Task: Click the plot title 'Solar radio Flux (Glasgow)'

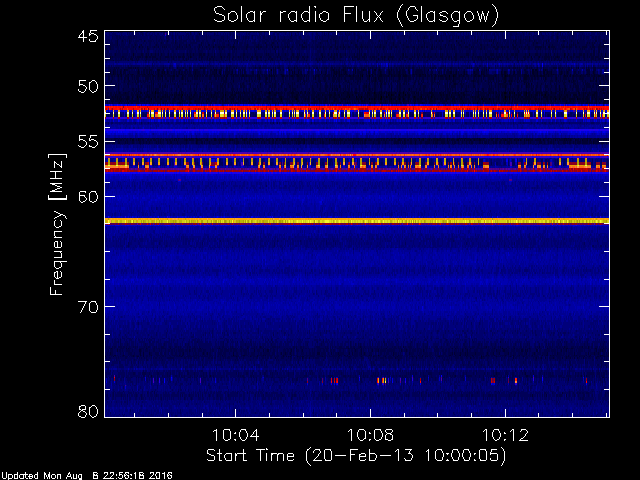Action: 356,16
